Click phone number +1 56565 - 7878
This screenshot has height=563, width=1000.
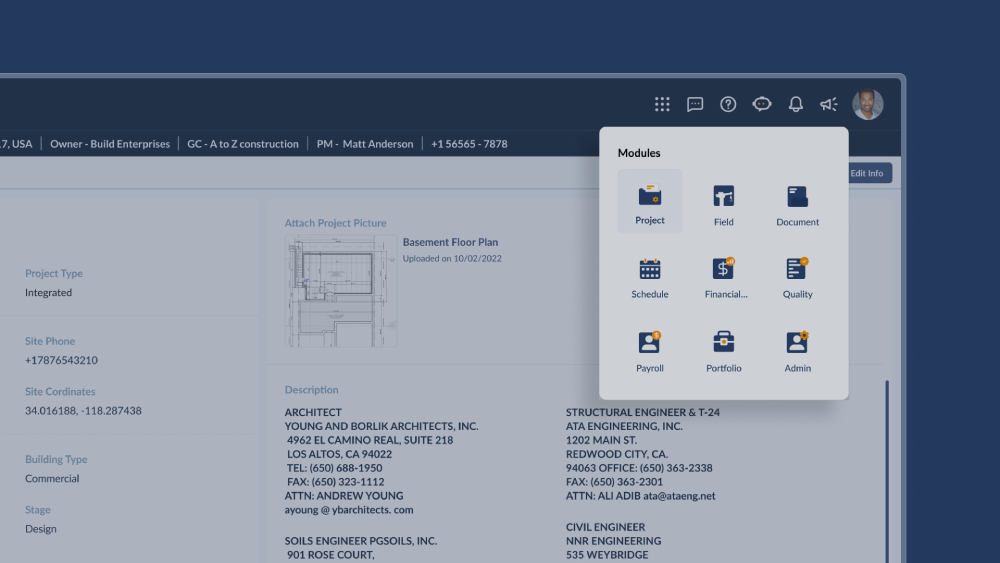click(x=469, y=143)
